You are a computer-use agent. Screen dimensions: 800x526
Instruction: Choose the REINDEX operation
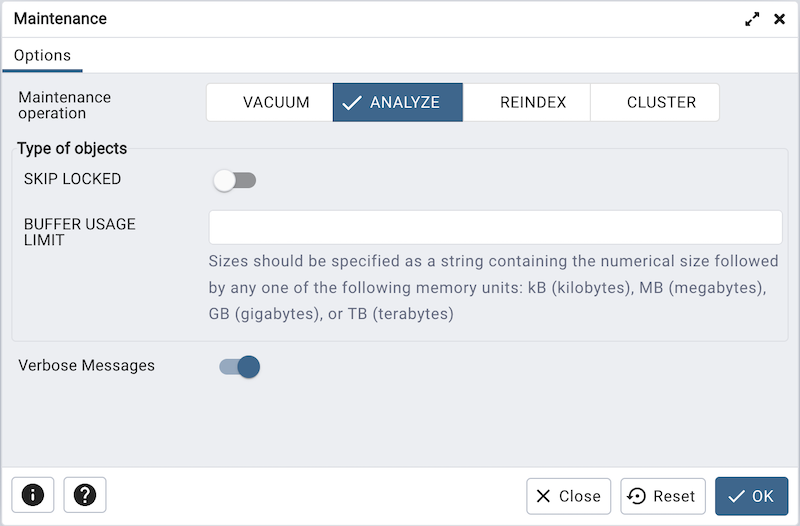pyautogui.click(x=527, y=102)
